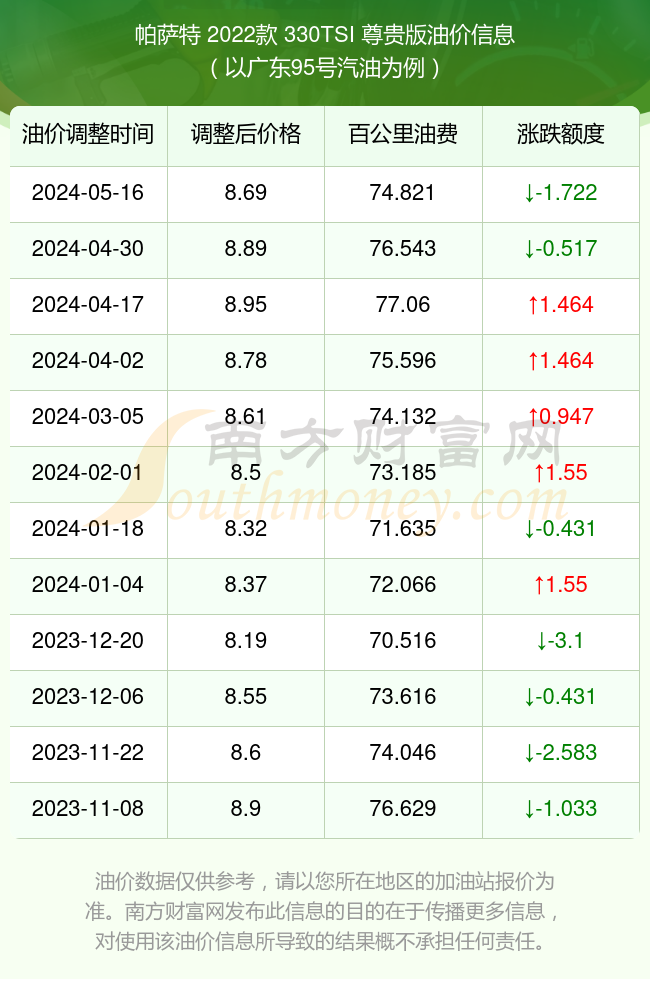
Task: Click the green change value ↓-1.722
Action: pos(560,193)
